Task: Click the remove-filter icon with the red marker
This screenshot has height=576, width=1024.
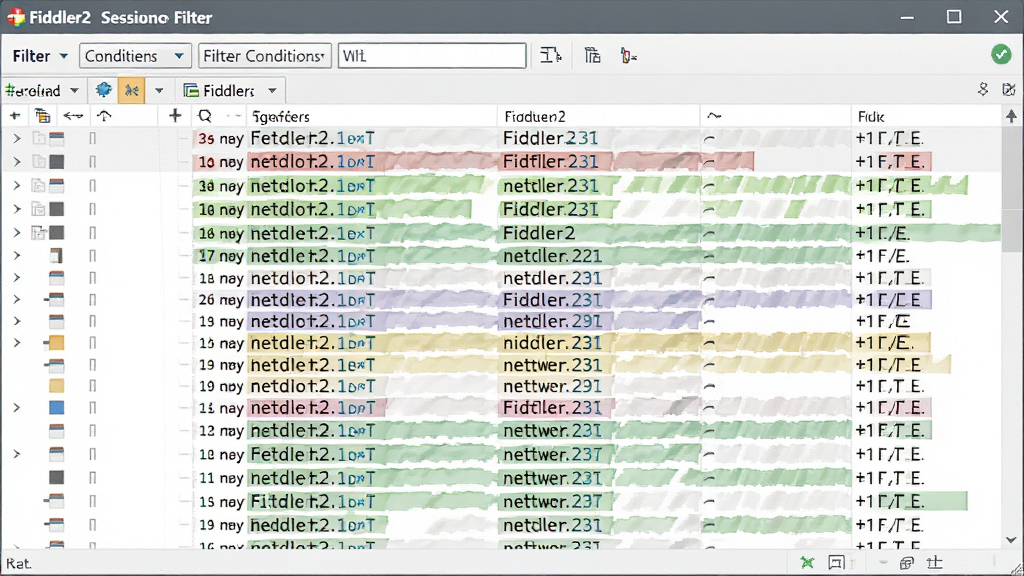Action: click(x=628, y=56)
